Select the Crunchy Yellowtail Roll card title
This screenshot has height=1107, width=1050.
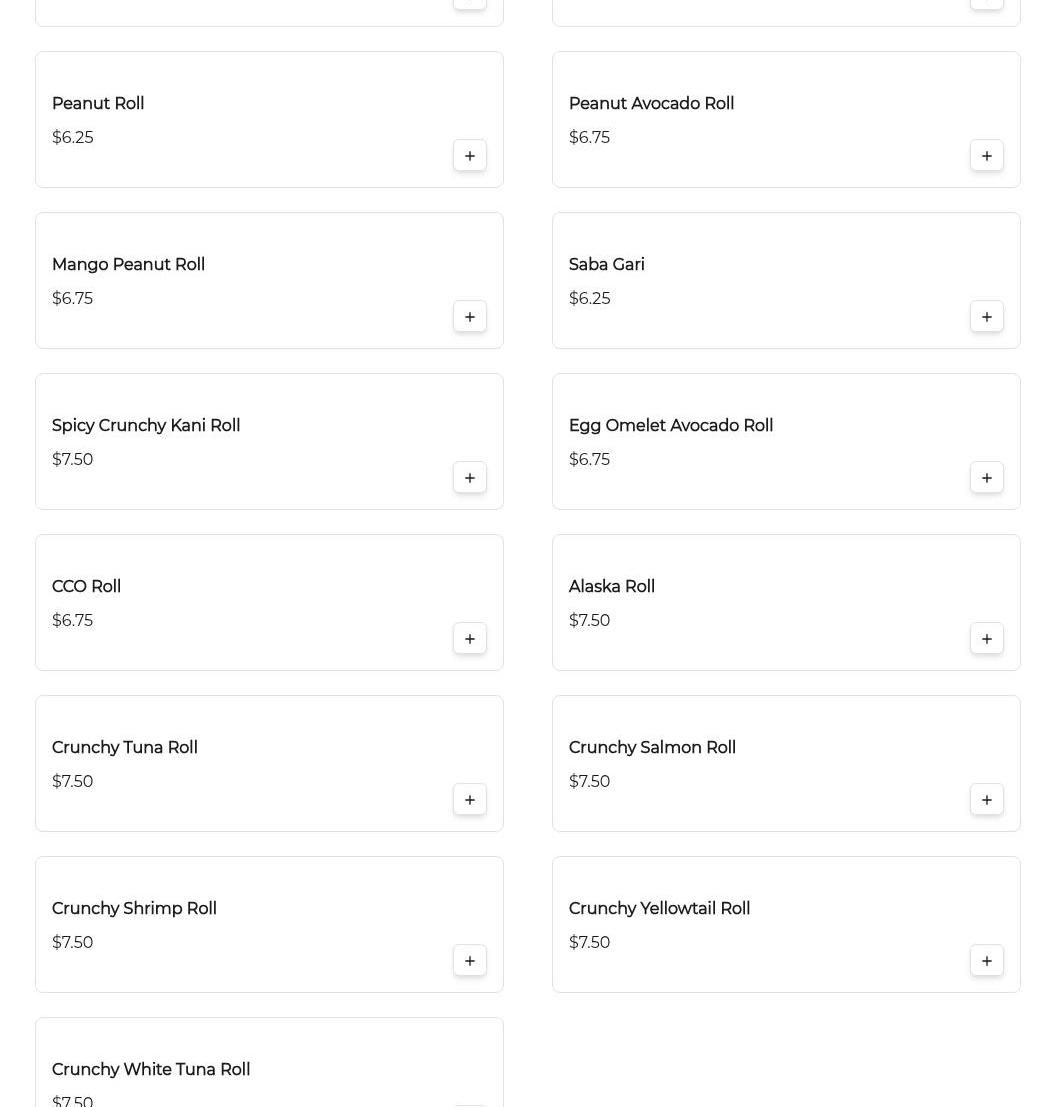click(659, 908)
